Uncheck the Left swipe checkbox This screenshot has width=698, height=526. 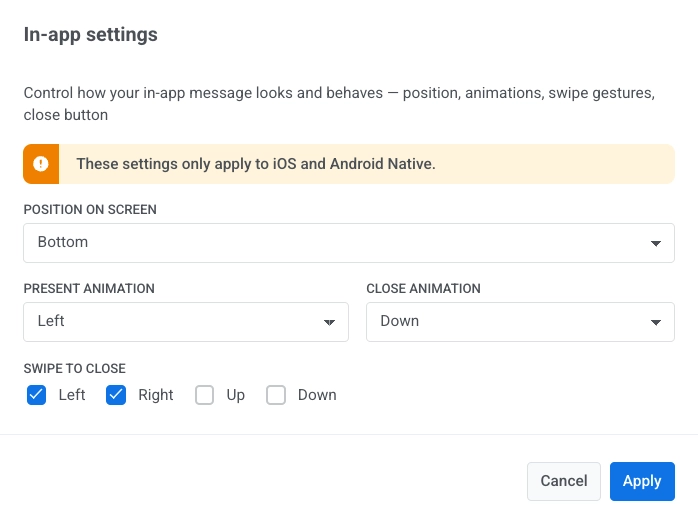(37, 395)
